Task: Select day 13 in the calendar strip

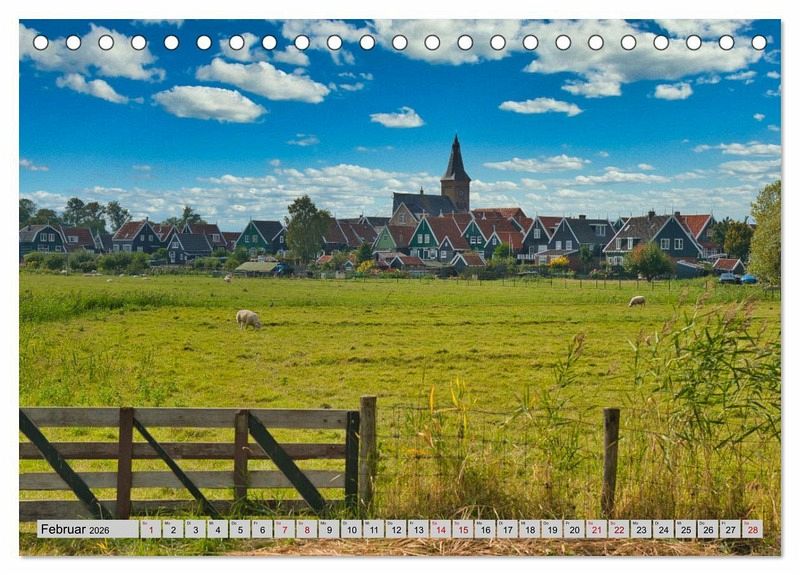Action: tap(418, 529)
